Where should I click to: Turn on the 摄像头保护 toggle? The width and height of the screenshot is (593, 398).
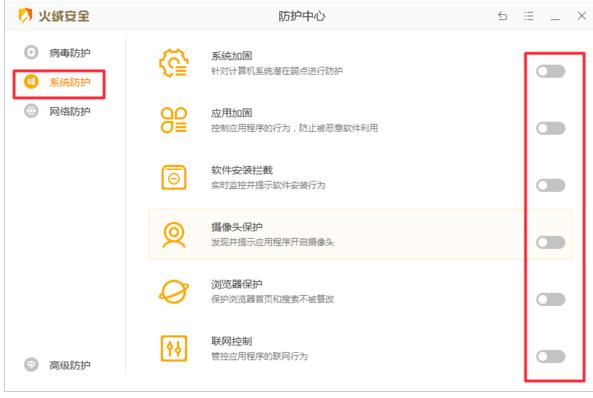pos(551,243)
